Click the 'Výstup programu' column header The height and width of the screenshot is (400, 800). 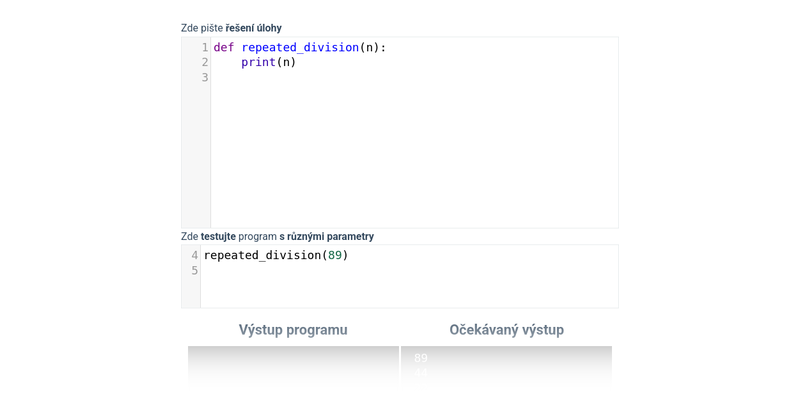pyautogui.click(x=293, y=330)
